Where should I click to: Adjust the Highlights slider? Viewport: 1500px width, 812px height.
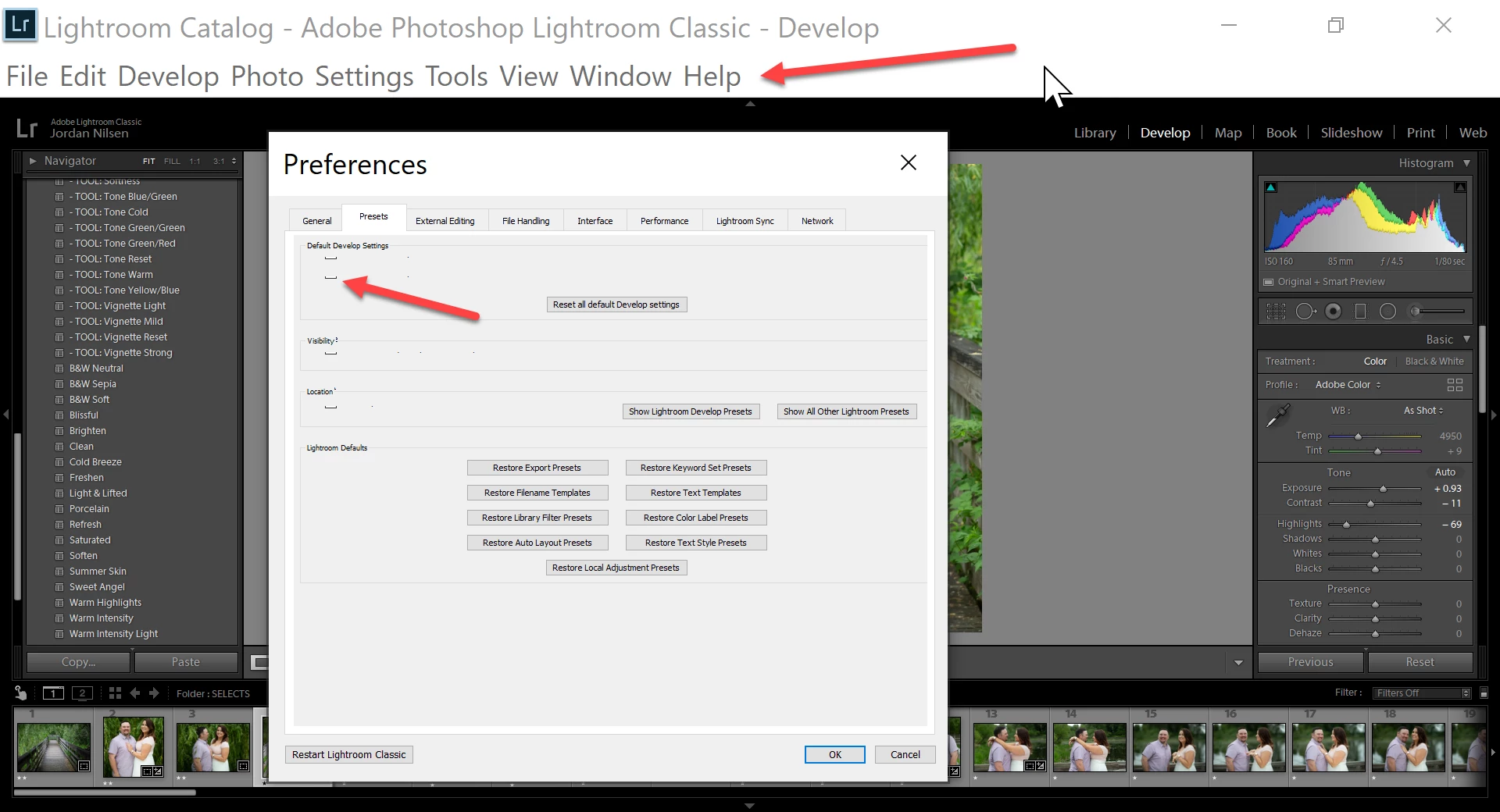(1375, 525)
